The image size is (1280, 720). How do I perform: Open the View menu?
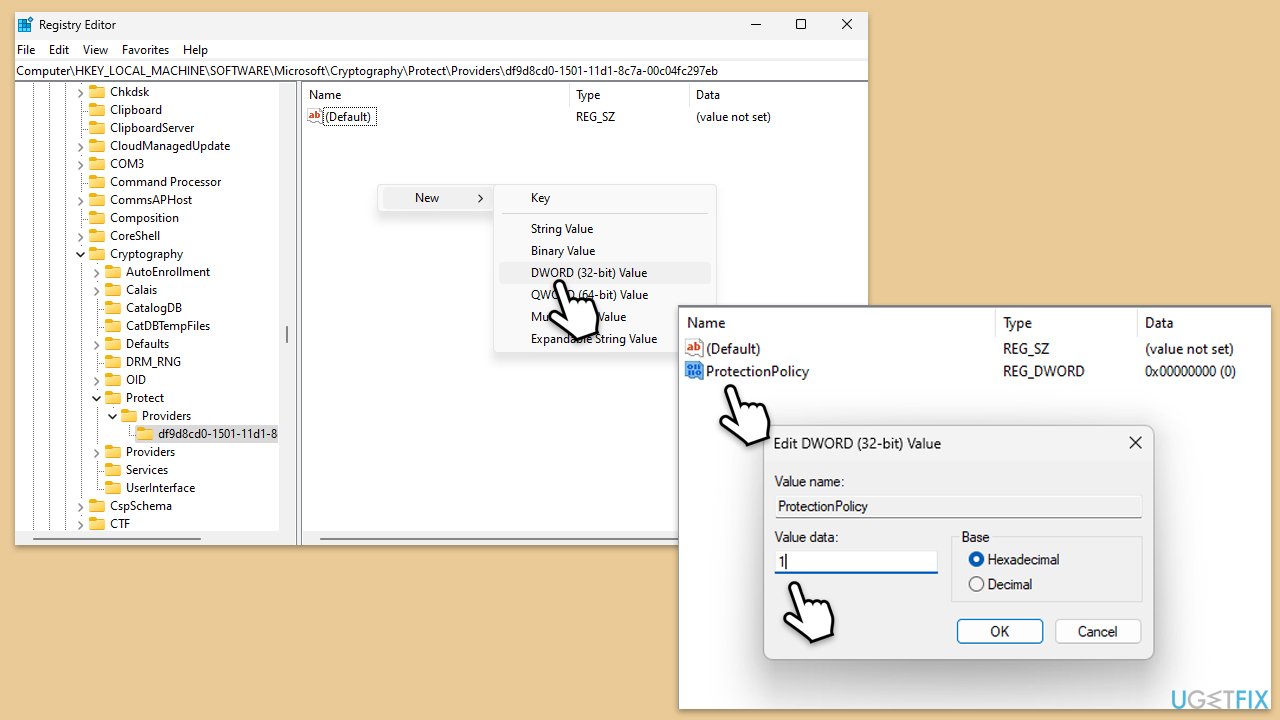[x=95, y=50]
